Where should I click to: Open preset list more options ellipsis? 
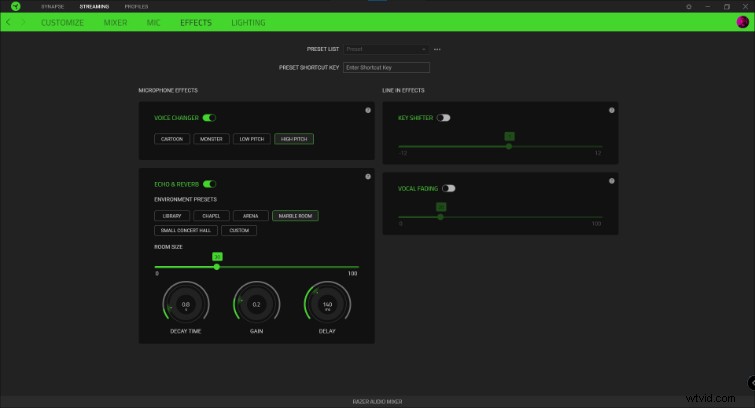pyautogui.click(x=437, y=49)
